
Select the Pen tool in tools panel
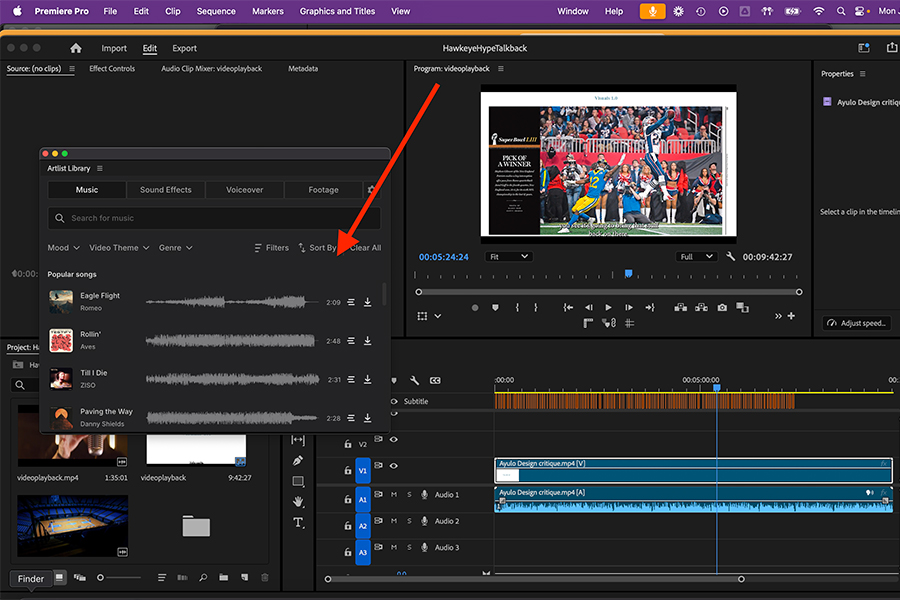point(297,460)
